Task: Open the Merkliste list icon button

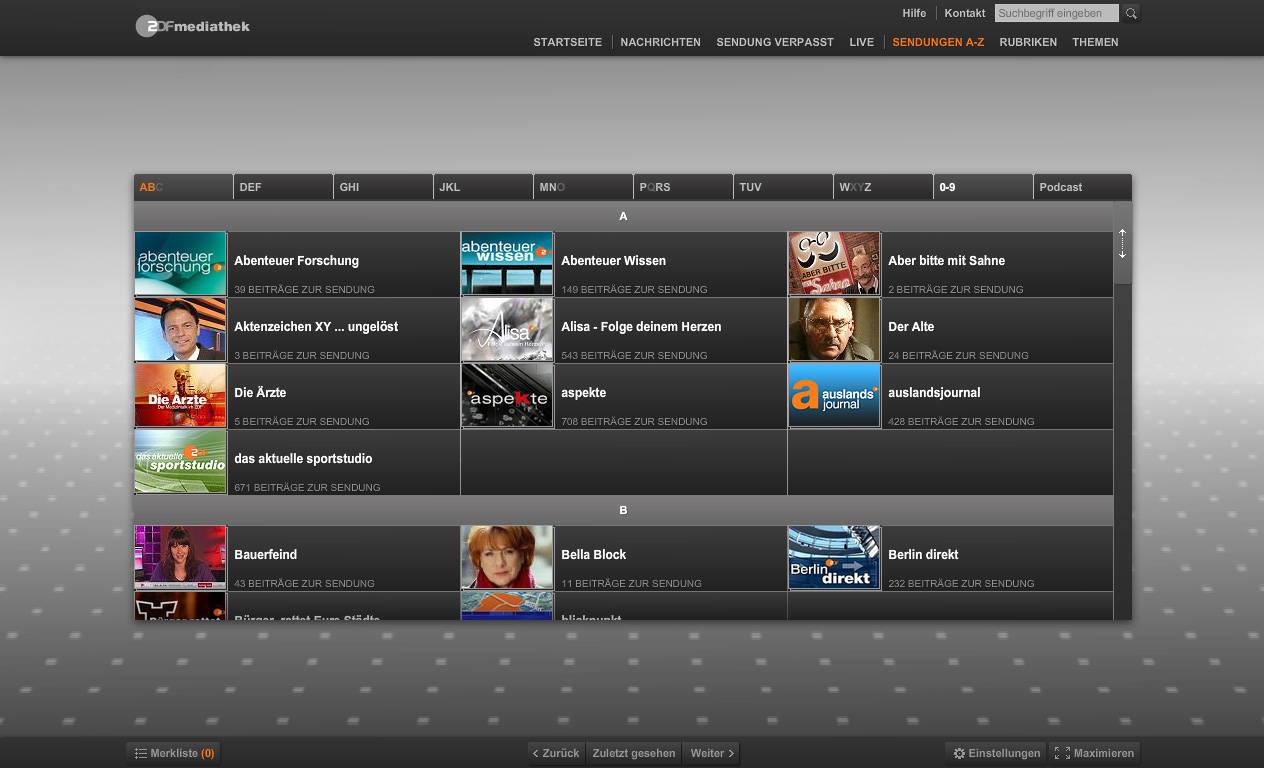Action: (141, 753)
